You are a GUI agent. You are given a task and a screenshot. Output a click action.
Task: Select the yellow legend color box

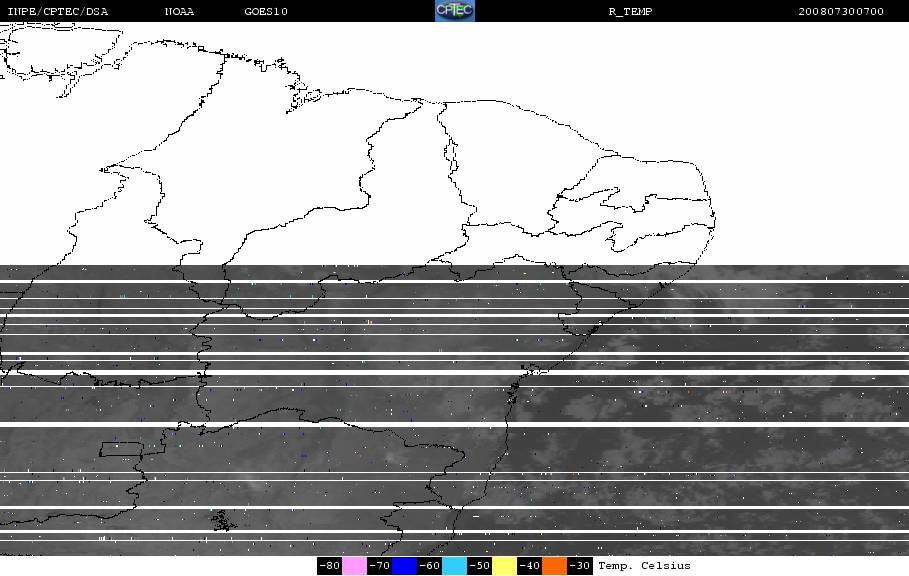[504, 566]
